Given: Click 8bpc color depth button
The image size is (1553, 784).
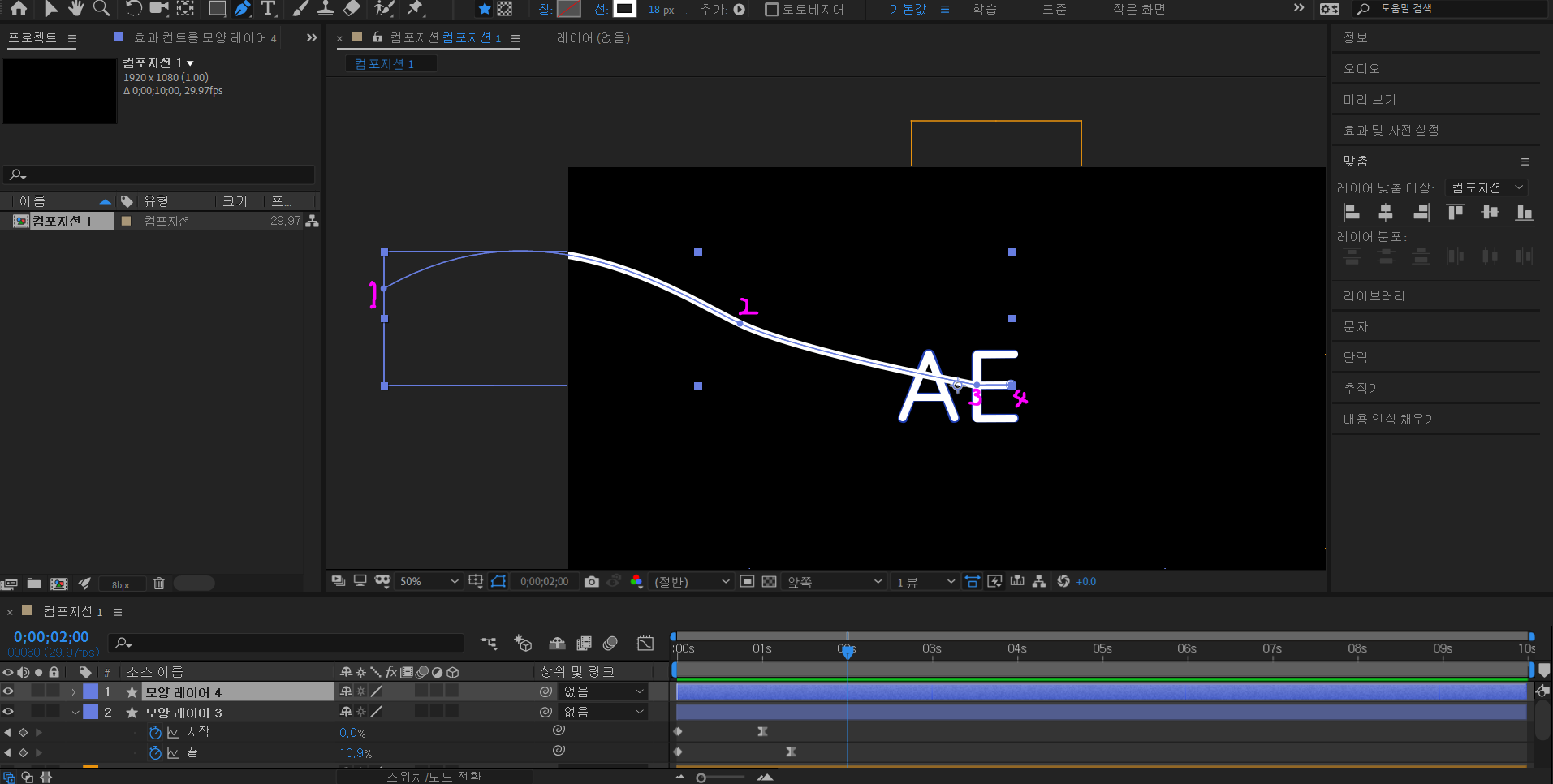Looking at the screenshot, I should [x=122, y=584].
